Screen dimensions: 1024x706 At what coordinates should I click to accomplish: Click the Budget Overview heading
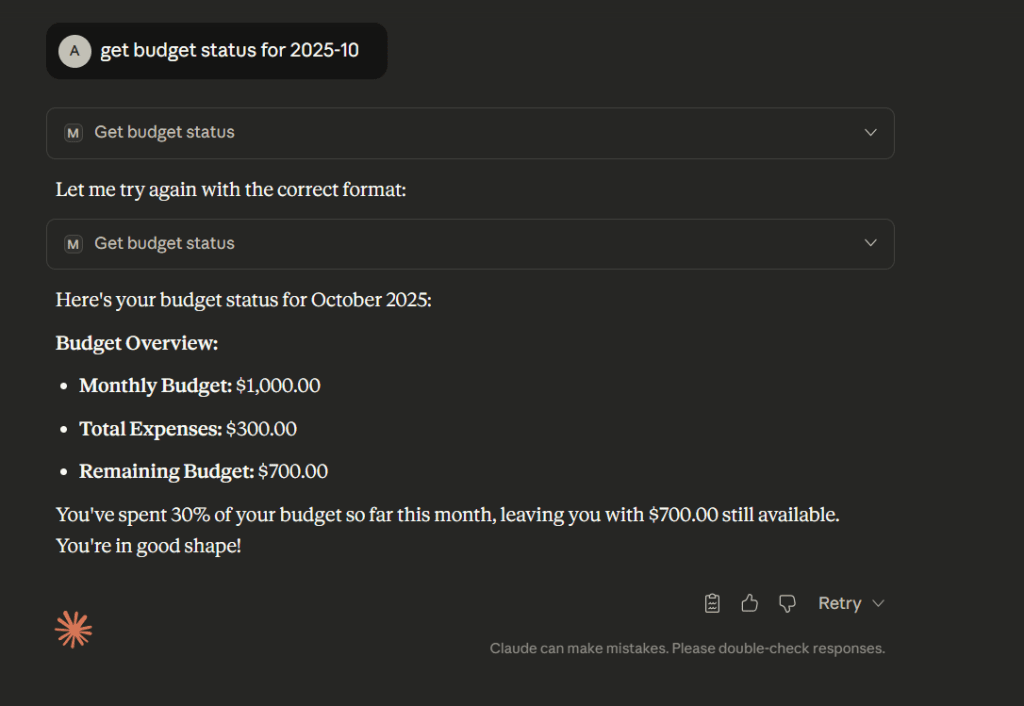[x=137, y=343]
